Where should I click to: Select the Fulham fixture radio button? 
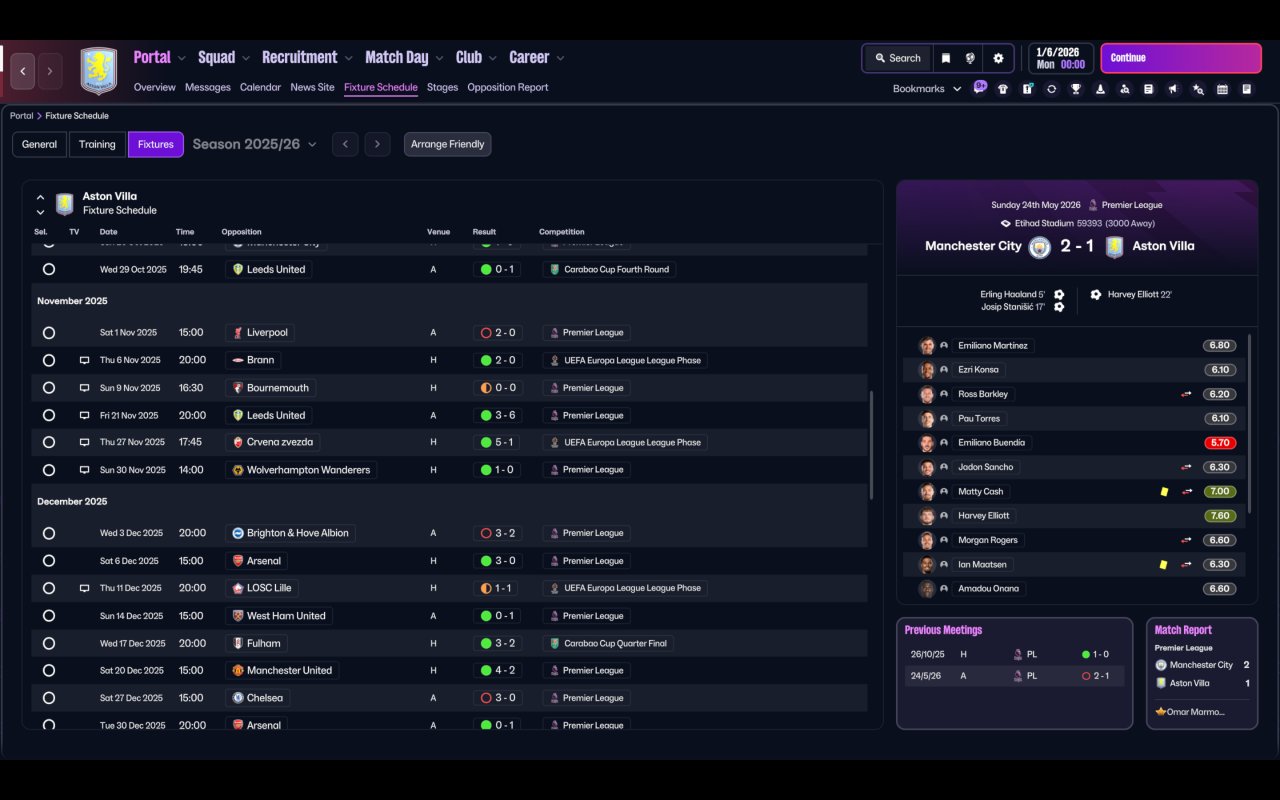49,644
